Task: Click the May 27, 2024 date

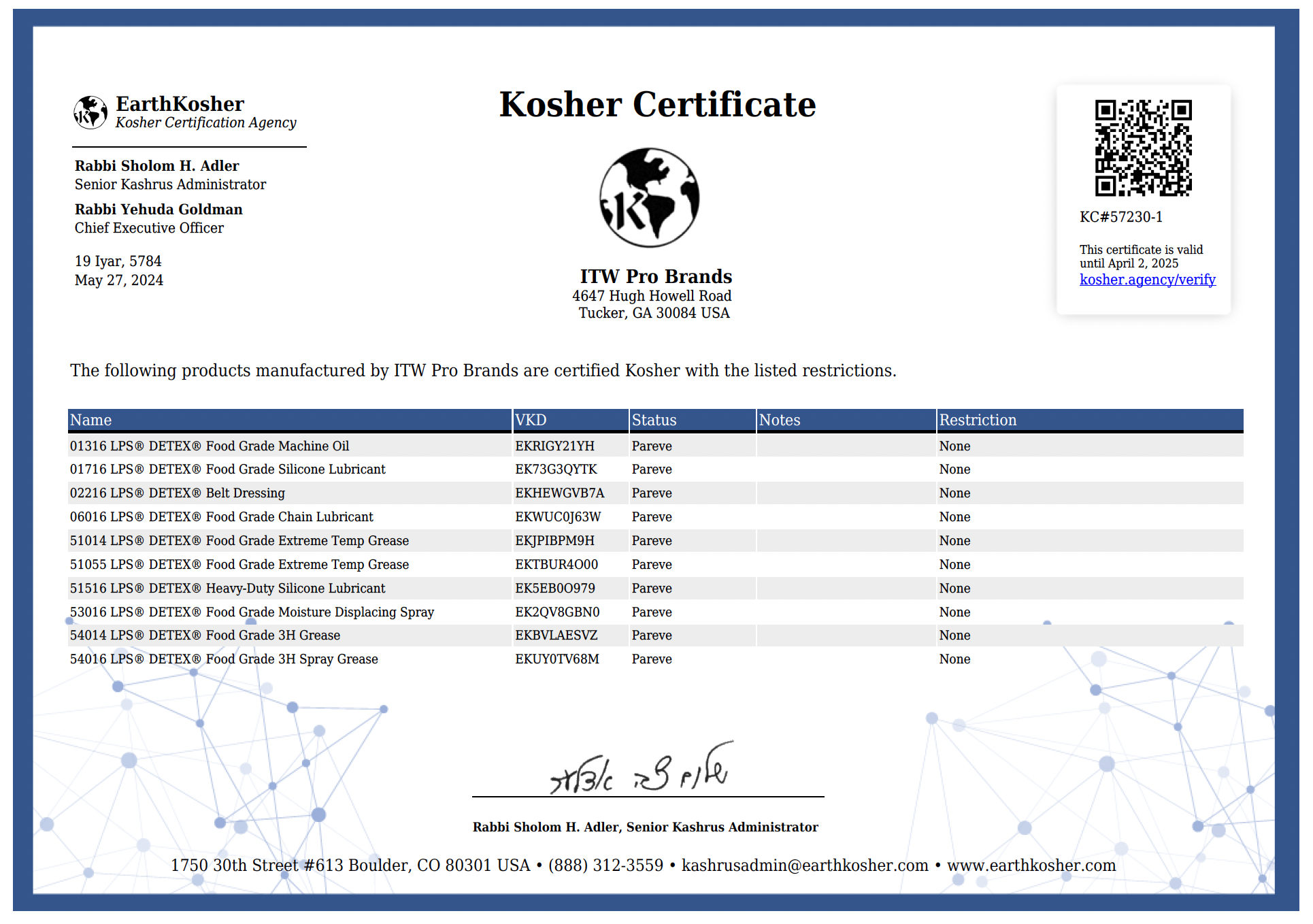Action: click(118, 280)
